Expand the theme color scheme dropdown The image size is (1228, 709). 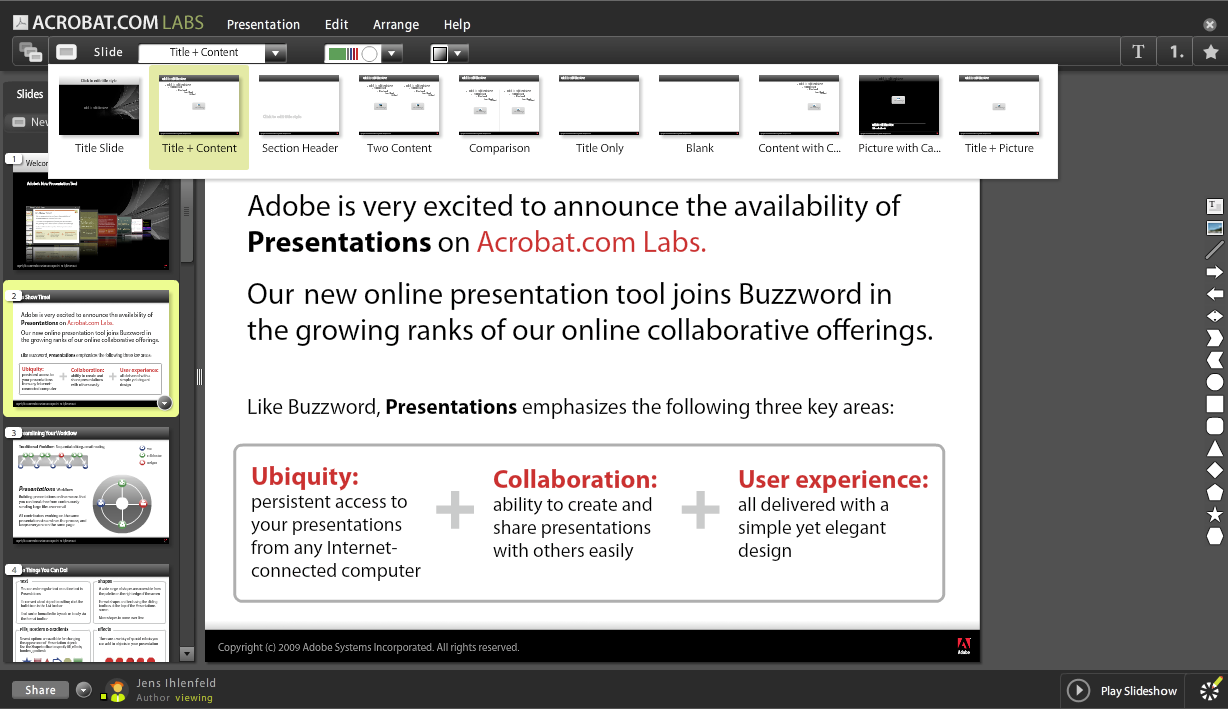tap(391, 52)
